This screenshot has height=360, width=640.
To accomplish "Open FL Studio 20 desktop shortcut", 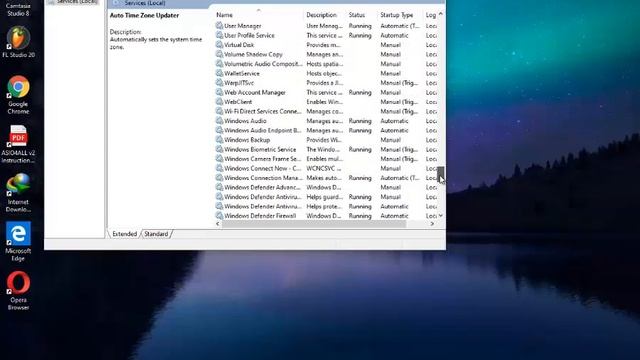I will (18, 42).
